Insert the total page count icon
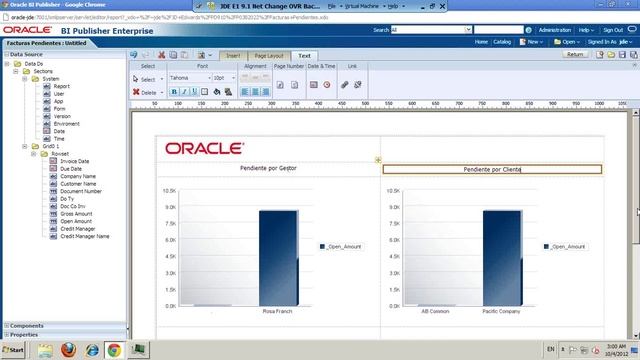This screenshot has height=360, width=640. click(294, 85)
